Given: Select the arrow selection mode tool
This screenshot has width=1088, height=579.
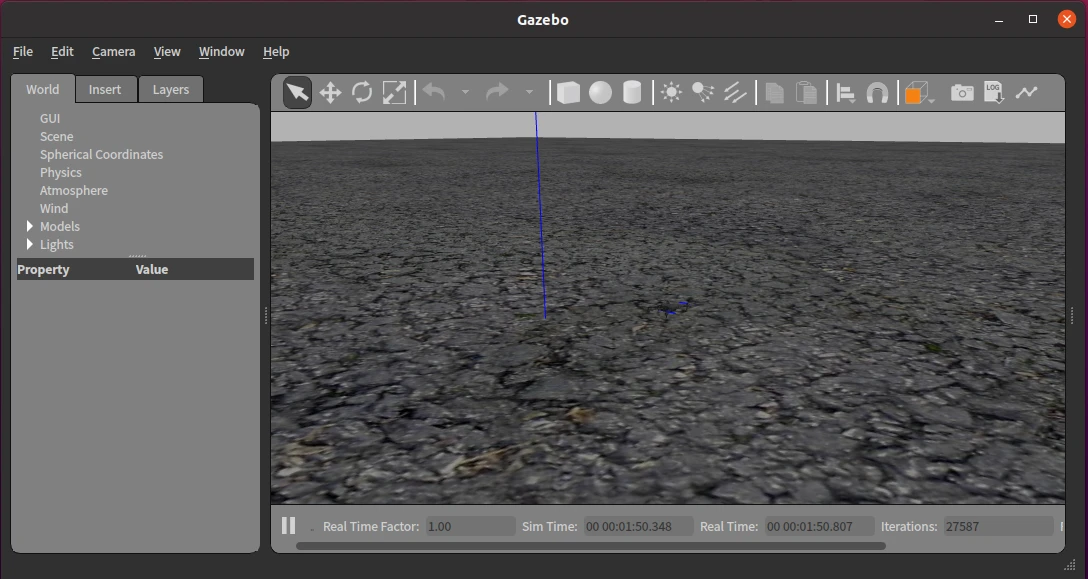Looking at the screenshot, I should click(298, 92).
